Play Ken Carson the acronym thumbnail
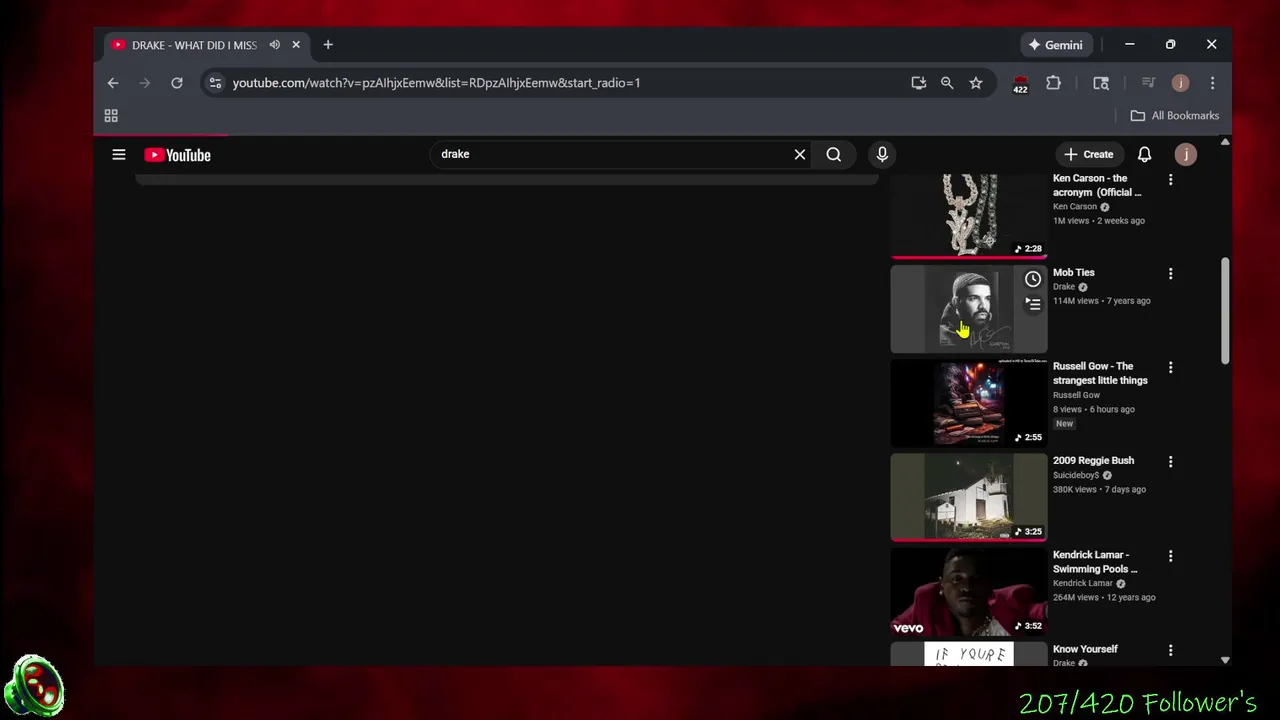The height and width of the screenshot is (720, 1280). 969,215
